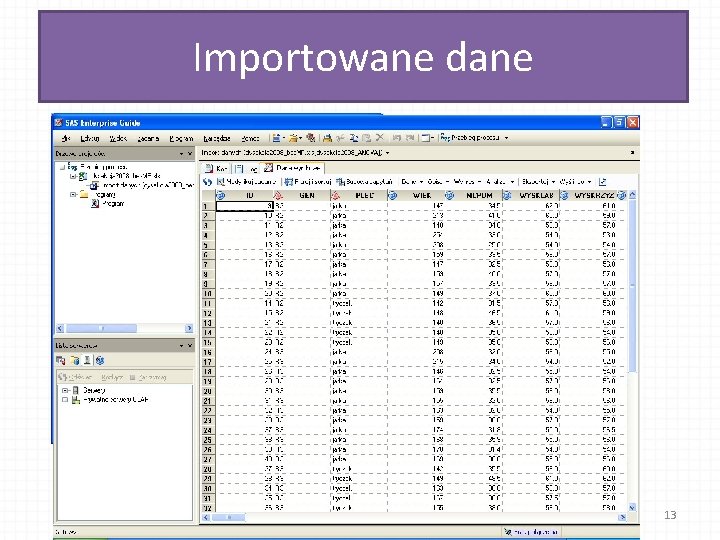Click the window layout toolbar icon

pos(426,137)
